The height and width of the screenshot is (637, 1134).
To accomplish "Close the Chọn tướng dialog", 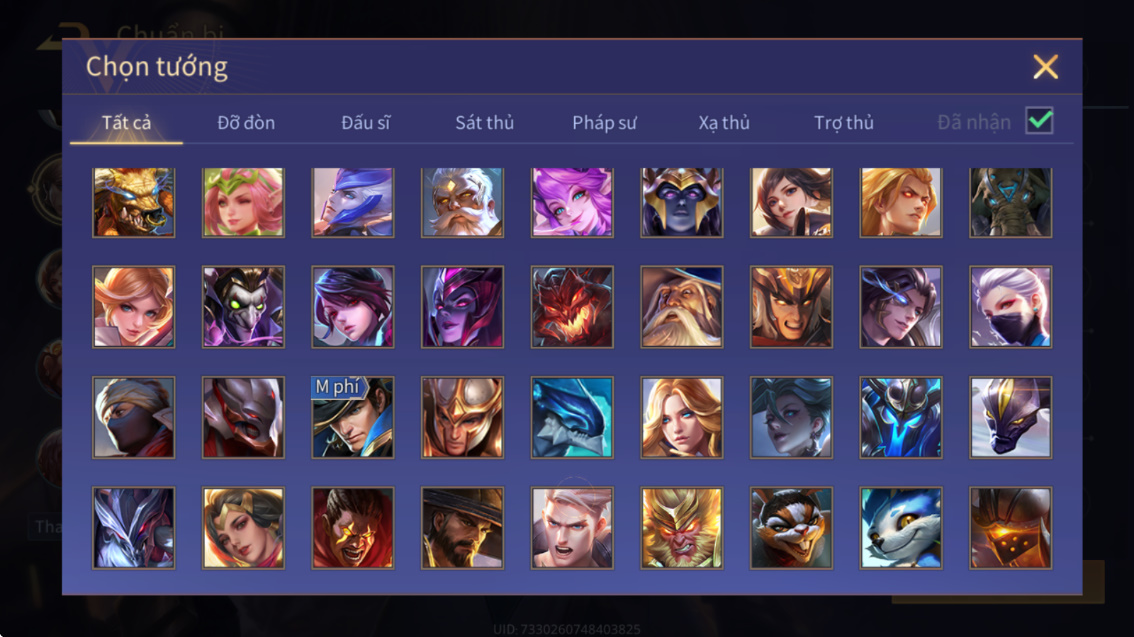I will 1045,67.
